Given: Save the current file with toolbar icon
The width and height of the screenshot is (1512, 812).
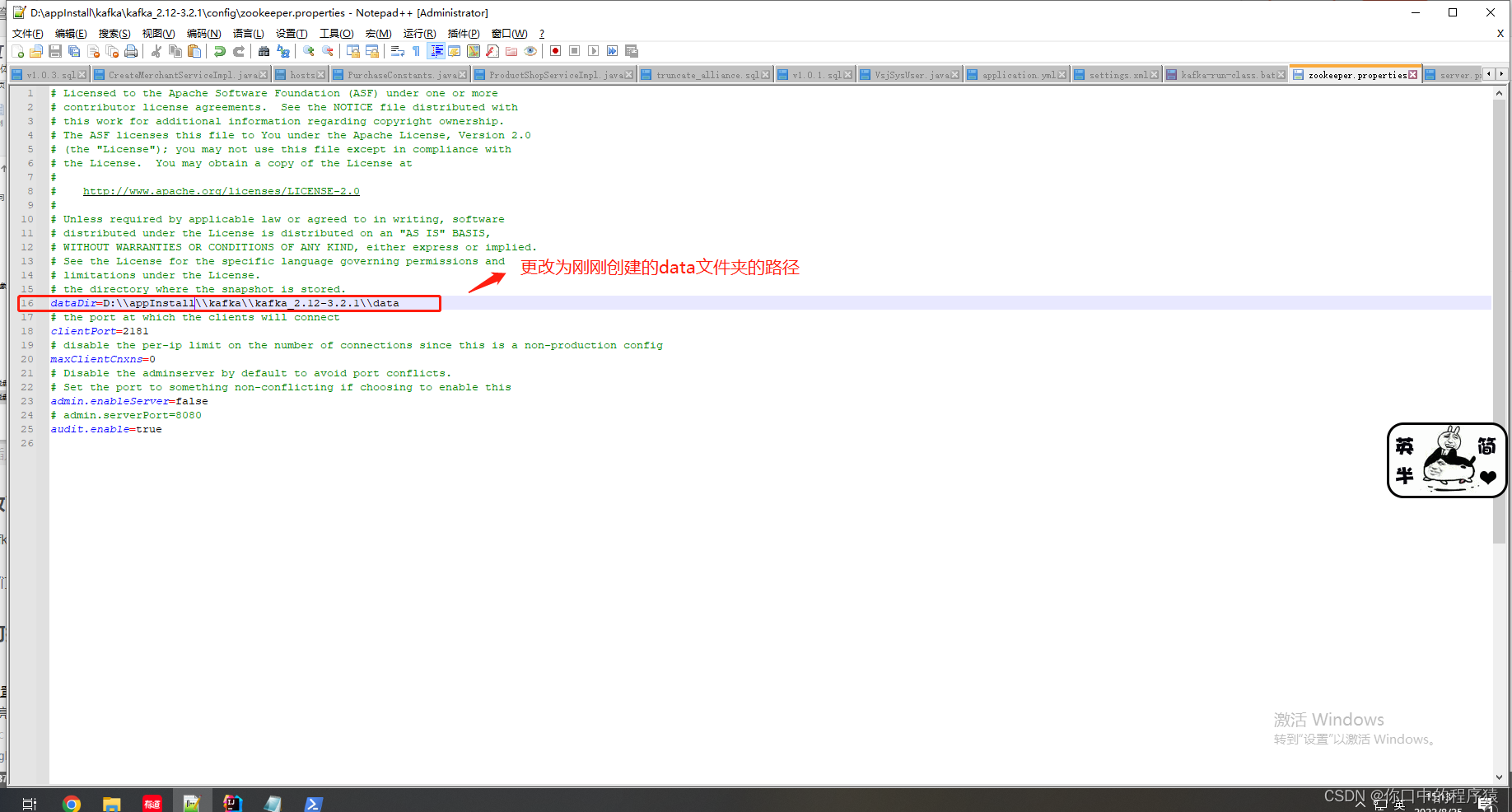Looking at the screenshot, I should pos(55,51).
